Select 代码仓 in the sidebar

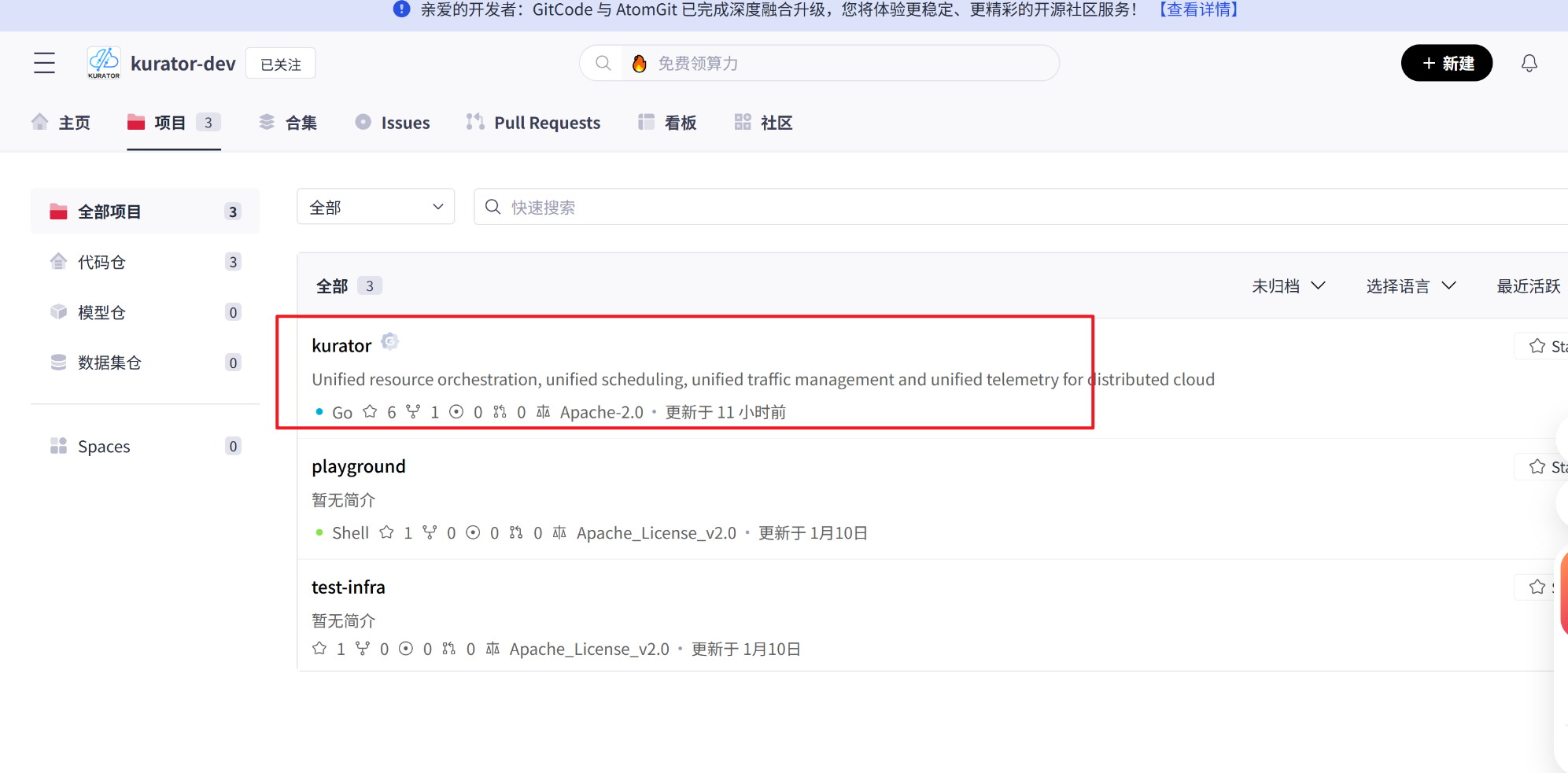point(145,262)
